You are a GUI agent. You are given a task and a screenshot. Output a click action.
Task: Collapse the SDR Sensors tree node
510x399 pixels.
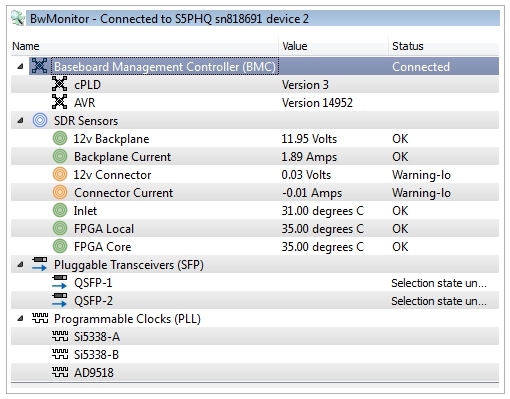20,120
